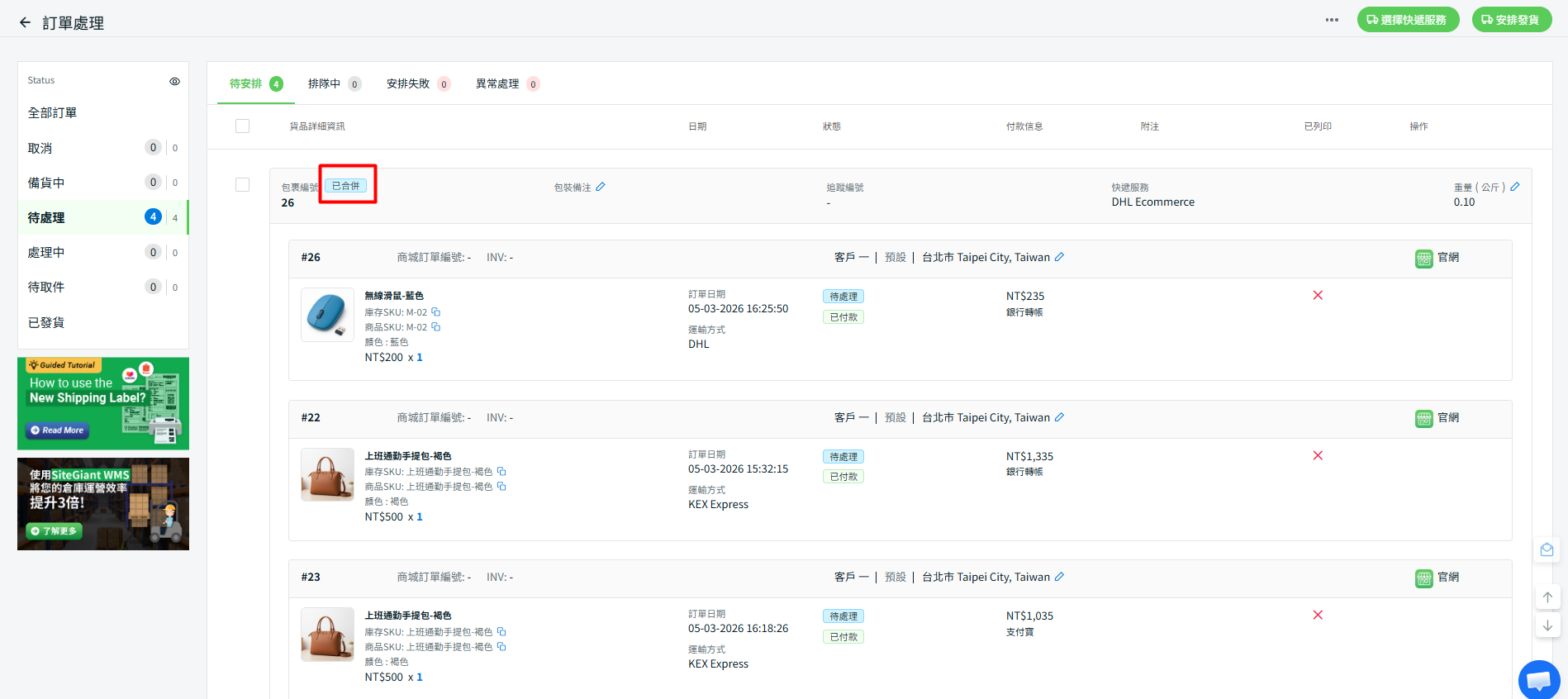The image size is (1568, 699).
Task: Click the blue wireless mouse thumbnail
Action: (x=327, y=315)
